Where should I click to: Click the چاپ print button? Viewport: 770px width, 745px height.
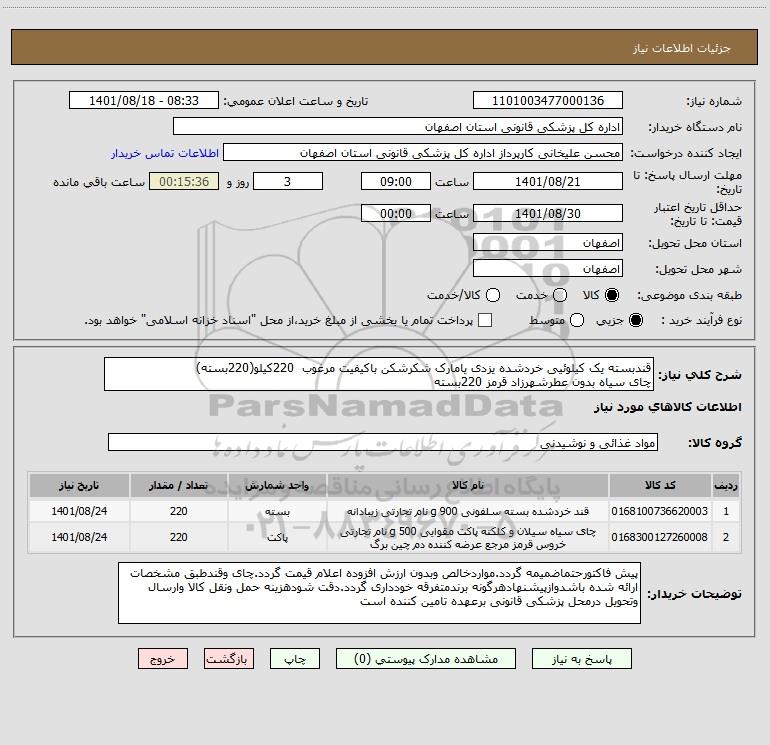point(295,659)
